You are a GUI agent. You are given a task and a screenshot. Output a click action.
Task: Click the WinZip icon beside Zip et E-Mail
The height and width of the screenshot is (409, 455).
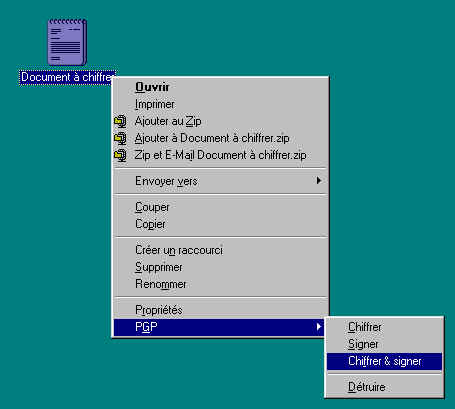(120, 155)
